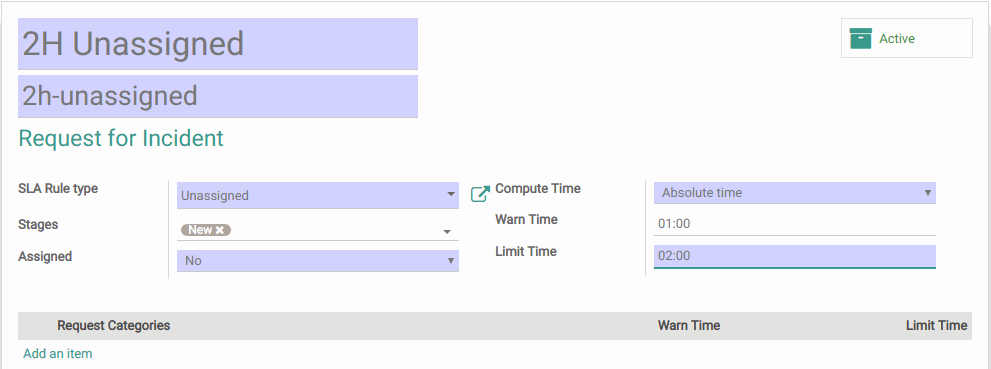Remove the New stage tag
Viewport: 991px width, 369px height.
point(220,230)
